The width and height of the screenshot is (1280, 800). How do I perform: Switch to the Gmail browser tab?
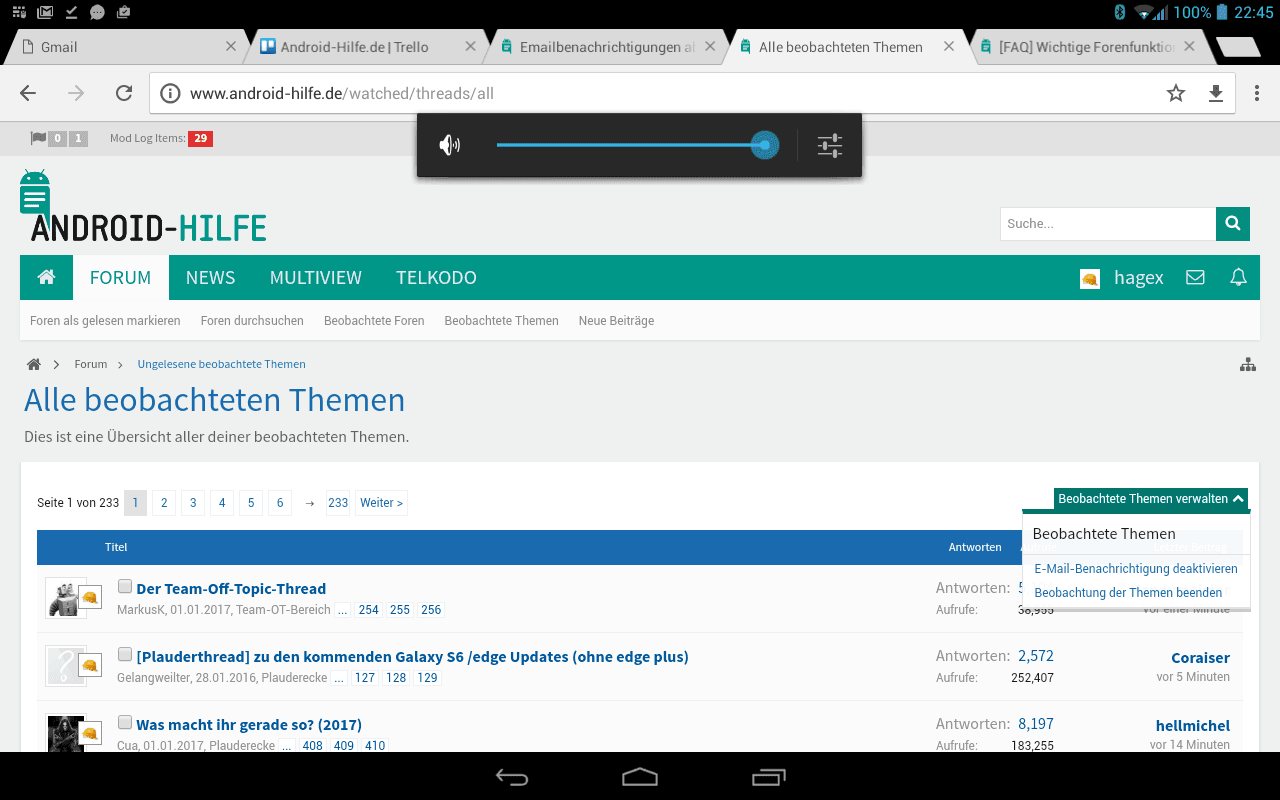120,47
